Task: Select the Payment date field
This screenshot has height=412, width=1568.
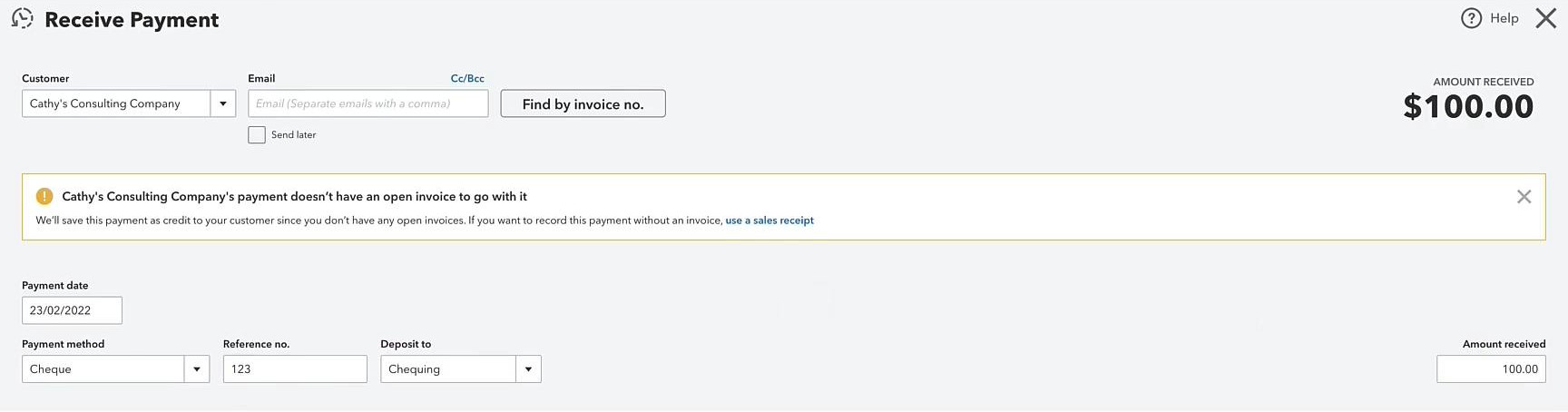Action: 72,310
